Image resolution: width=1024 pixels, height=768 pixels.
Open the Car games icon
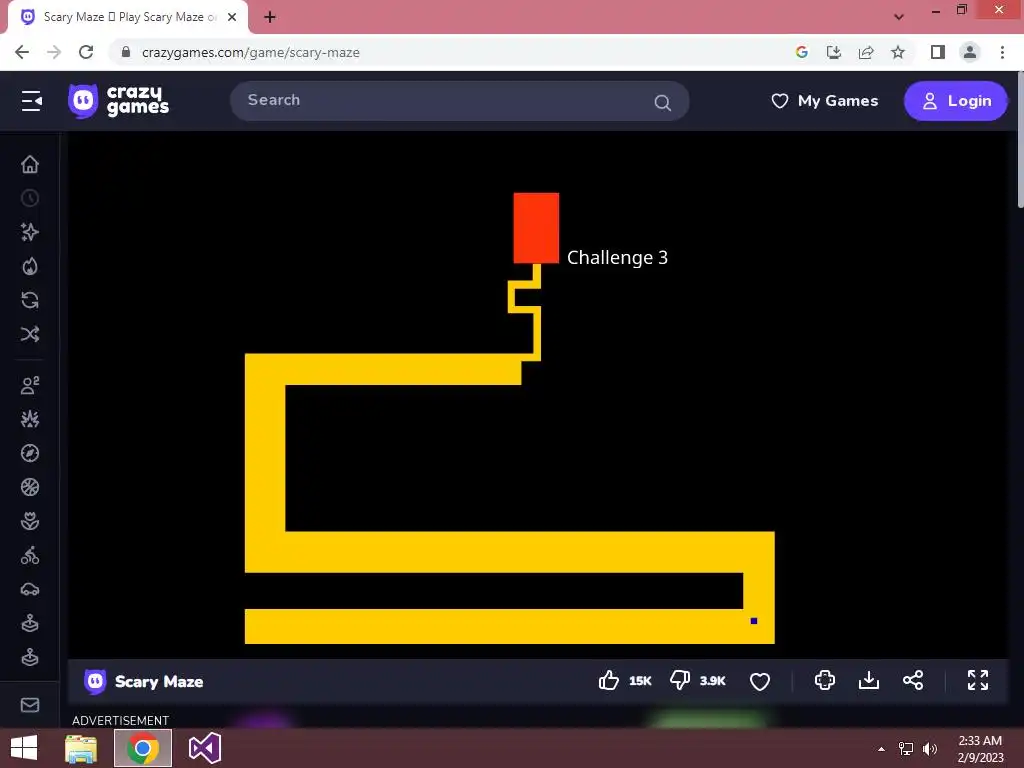click(30, 590)
